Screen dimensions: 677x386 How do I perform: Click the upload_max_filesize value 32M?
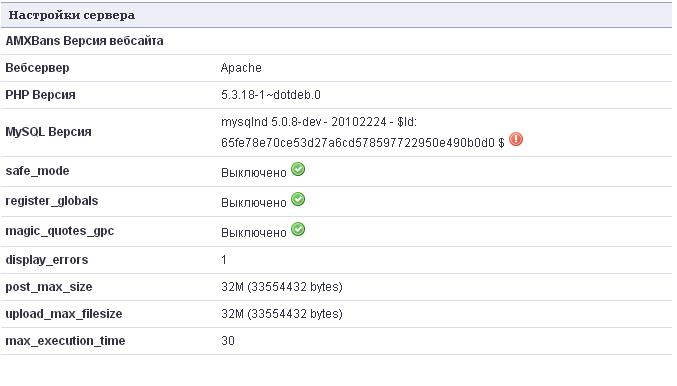(282, 313)
